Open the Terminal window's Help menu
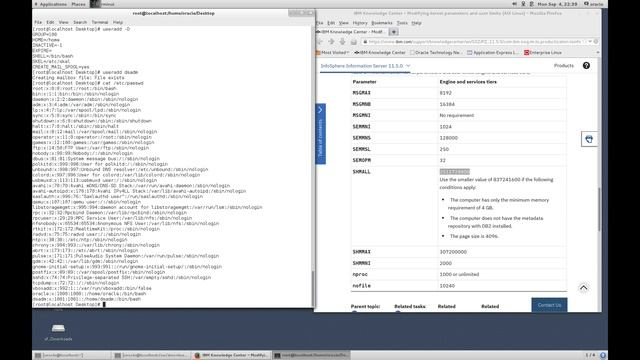The image size is (640, 360). (118, 22)
